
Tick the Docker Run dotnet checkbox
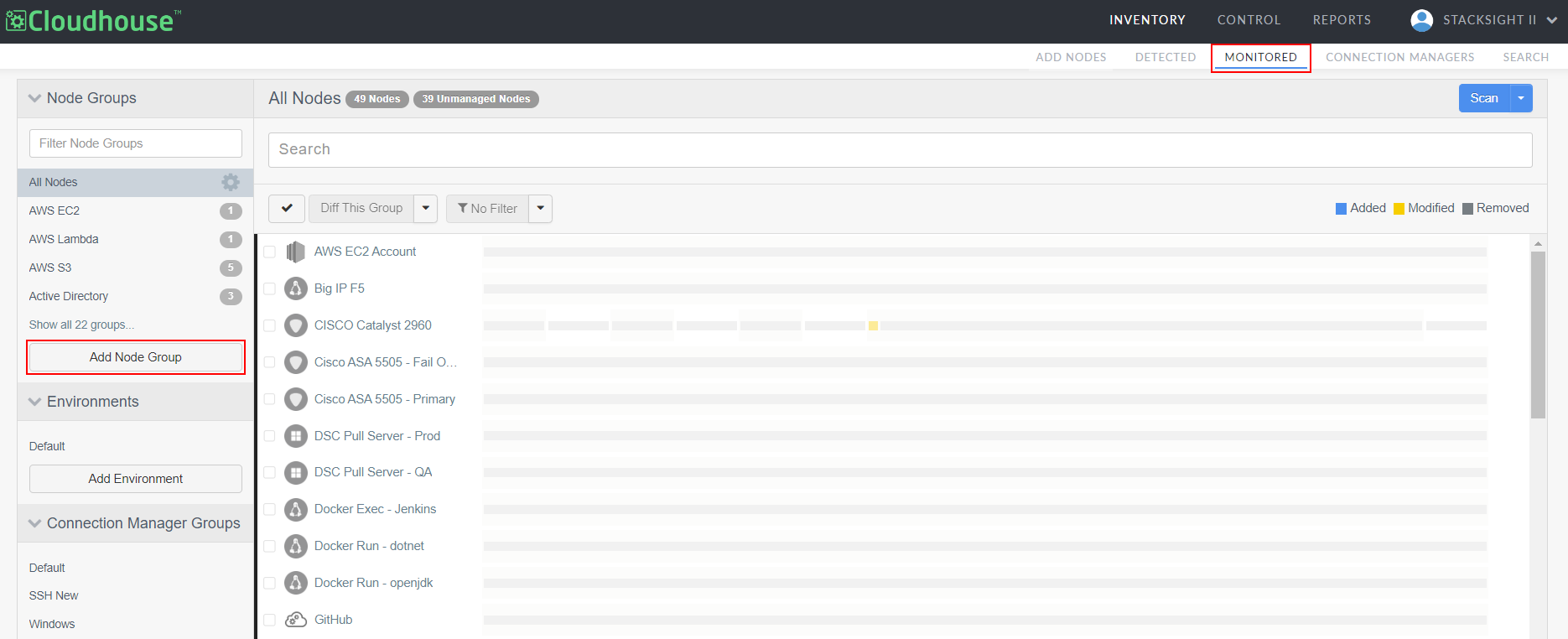point(269,546)
